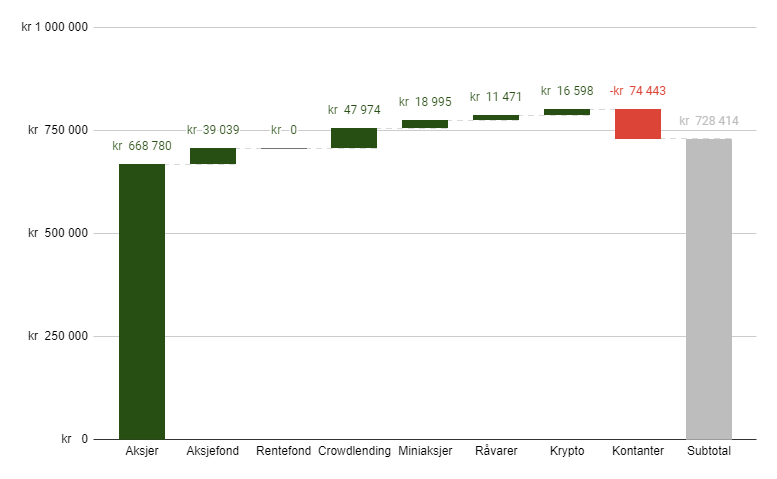Click the tall green Aksjer bar
This screenshot has height=479, width=777.
142,302
